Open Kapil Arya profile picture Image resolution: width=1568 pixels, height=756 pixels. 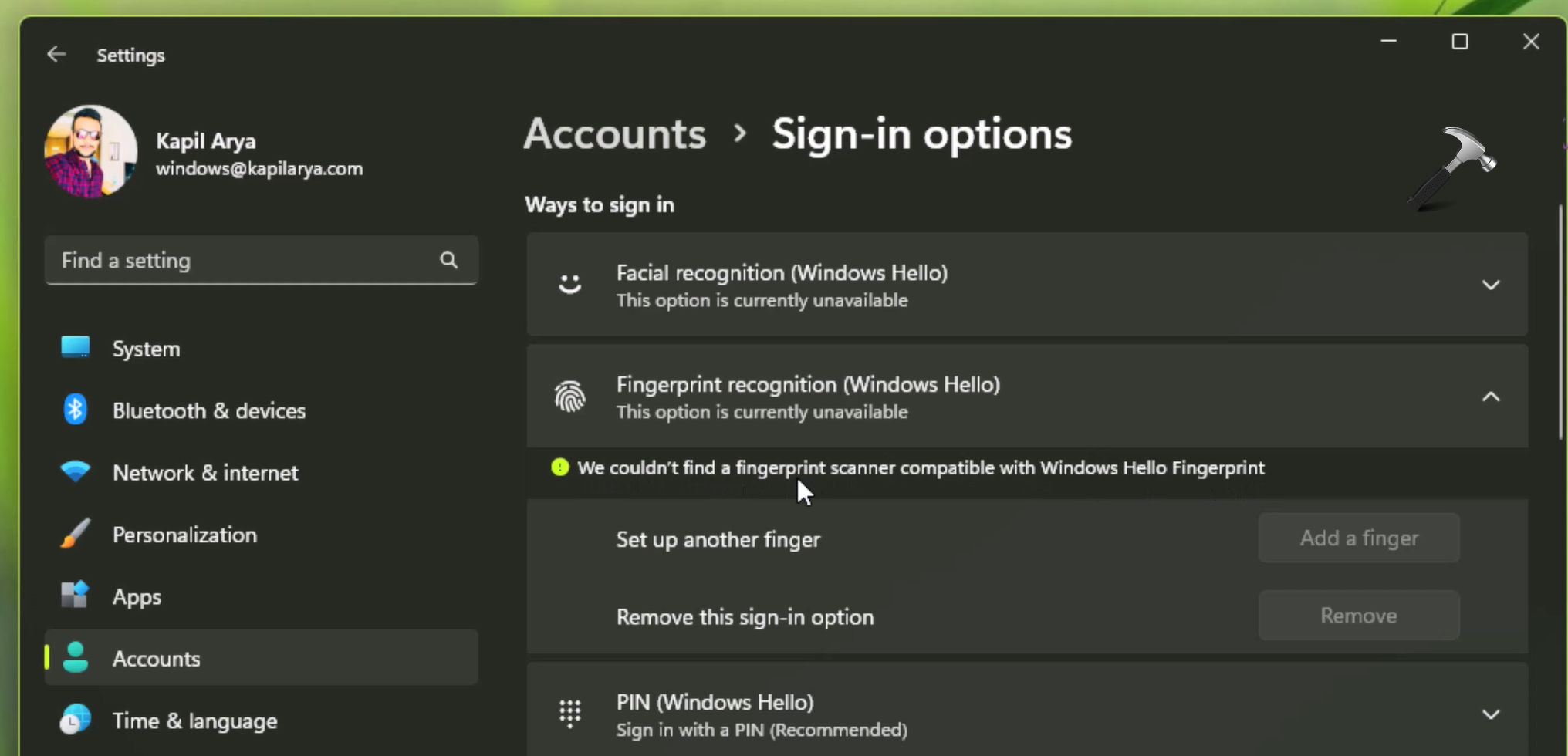91,151
